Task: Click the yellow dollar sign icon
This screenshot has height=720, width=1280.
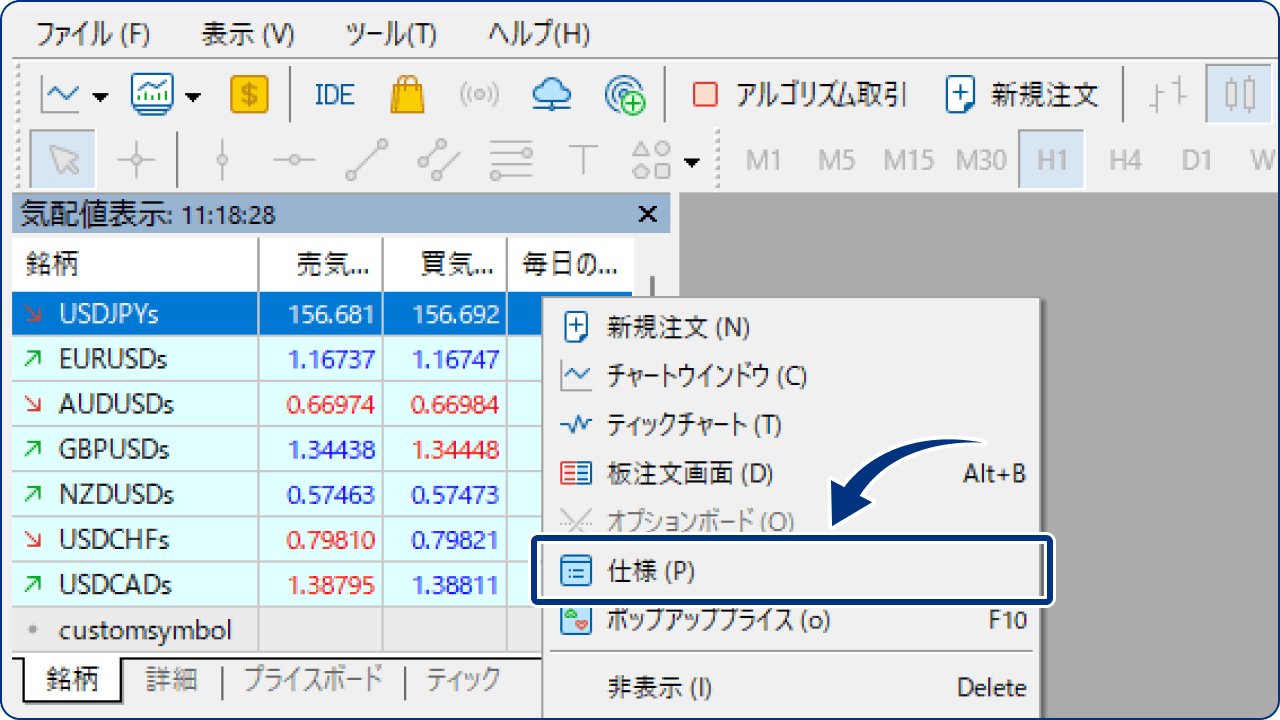Action: 249,95
